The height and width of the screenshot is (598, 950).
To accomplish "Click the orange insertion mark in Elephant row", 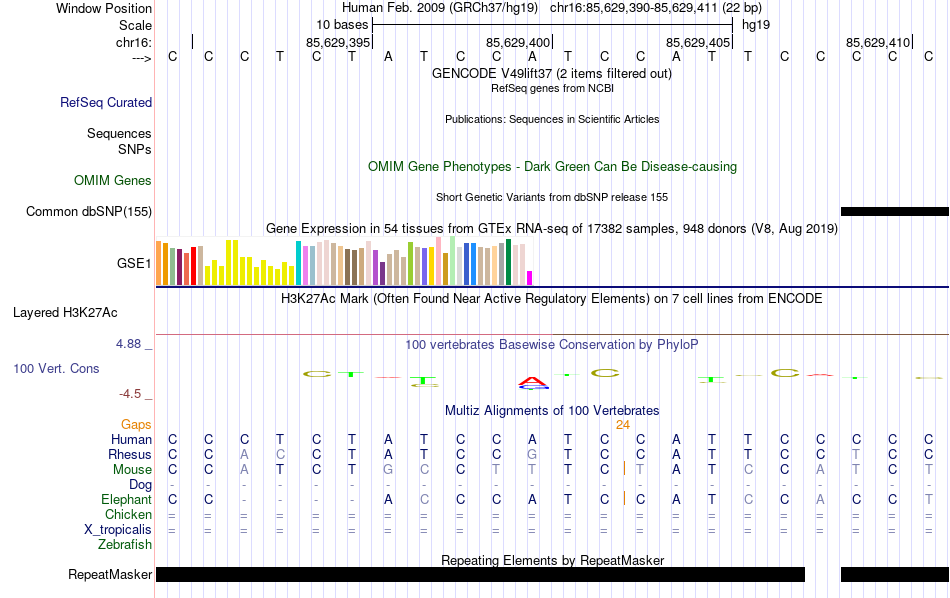I will [624, 498].
